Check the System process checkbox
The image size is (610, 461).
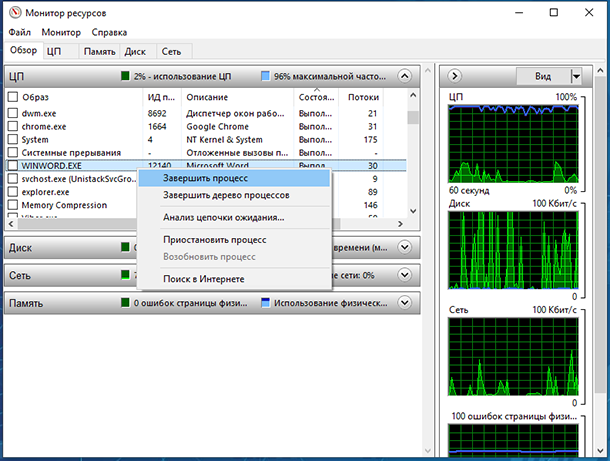[x=13, y=139]
